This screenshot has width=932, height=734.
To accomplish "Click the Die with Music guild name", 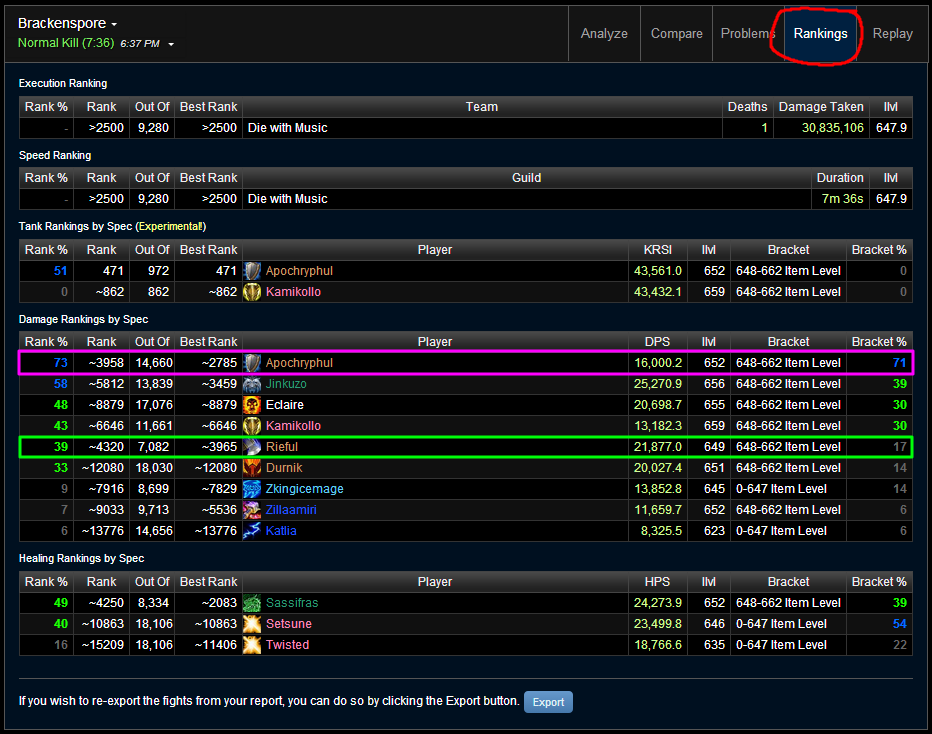I will tap(288, 199).
